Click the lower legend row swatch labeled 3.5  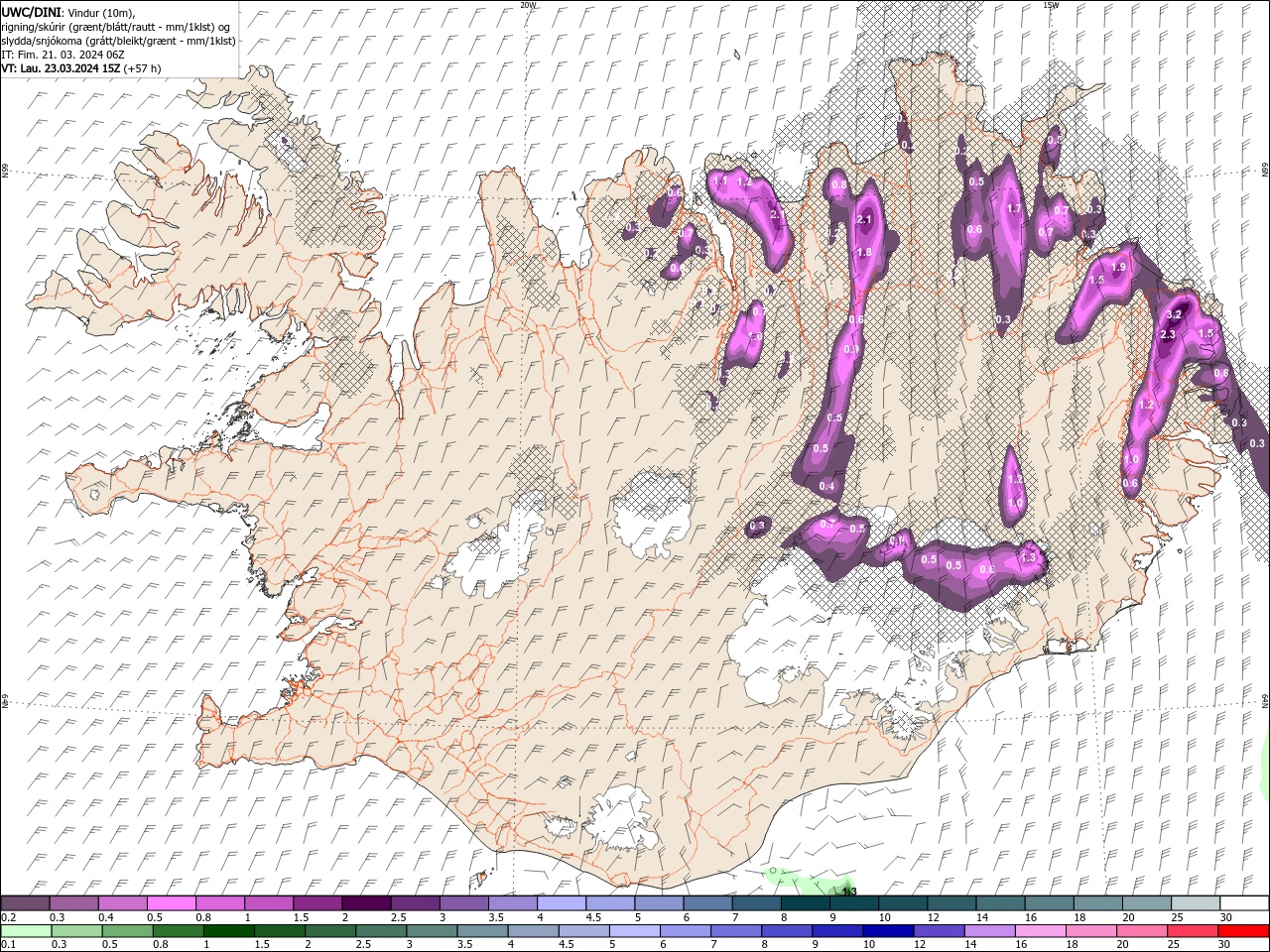[481, 930]
